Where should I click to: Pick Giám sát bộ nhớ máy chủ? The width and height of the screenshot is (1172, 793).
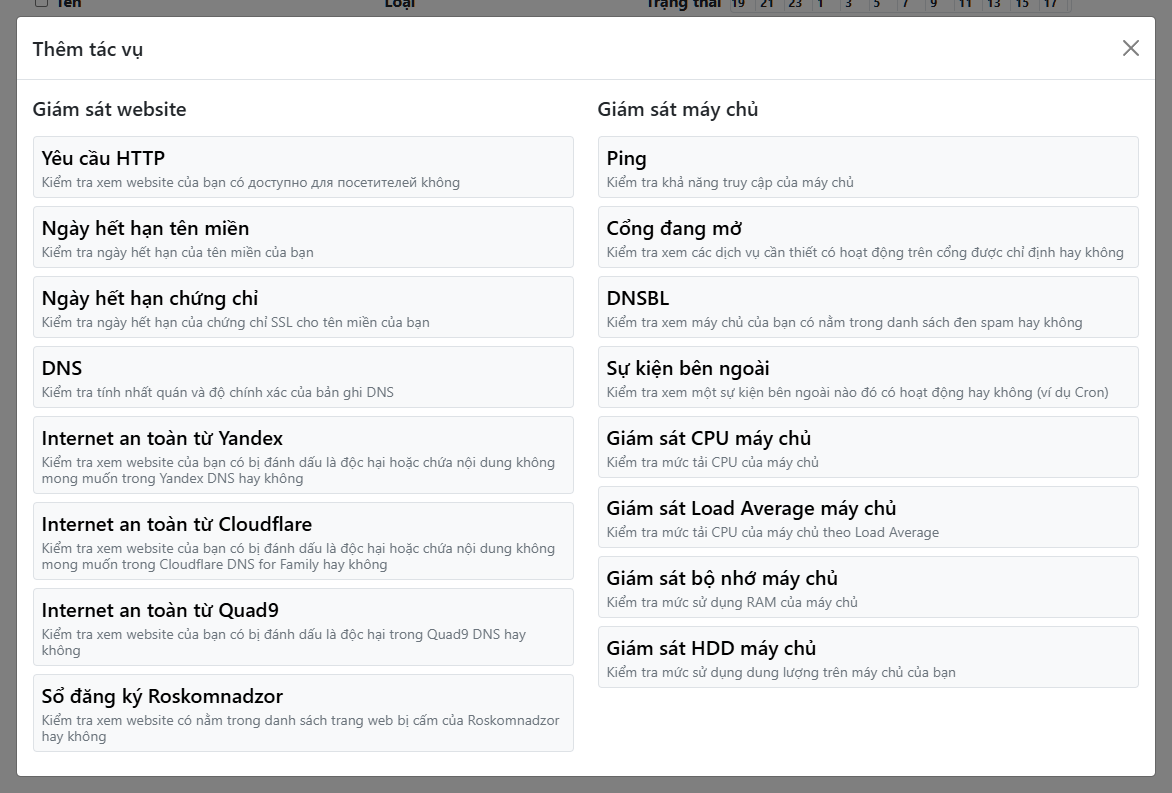868,588
